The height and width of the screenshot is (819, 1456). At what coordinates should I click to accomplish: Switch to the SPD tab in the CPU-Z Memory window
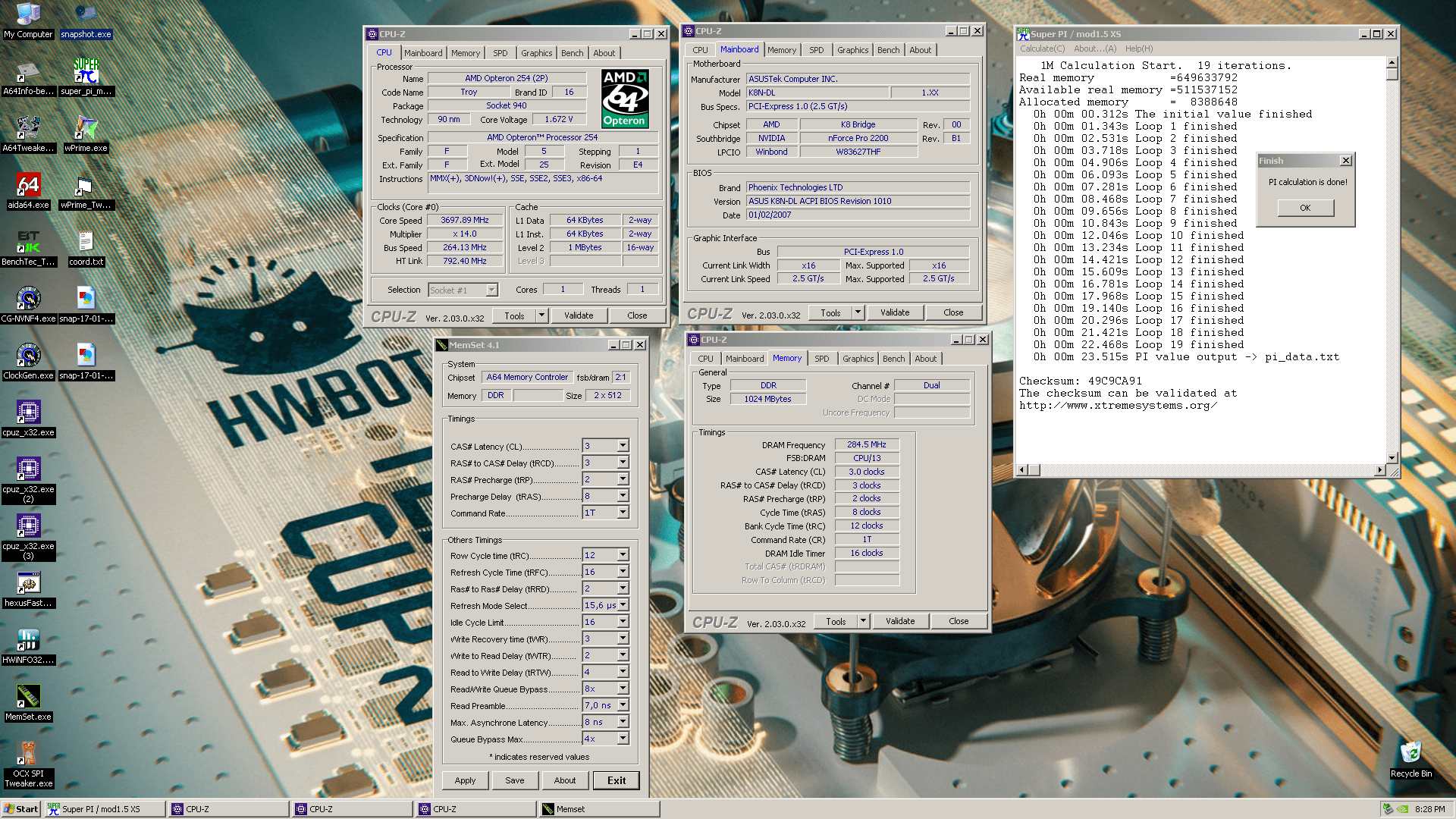click(x=821, y=359)
